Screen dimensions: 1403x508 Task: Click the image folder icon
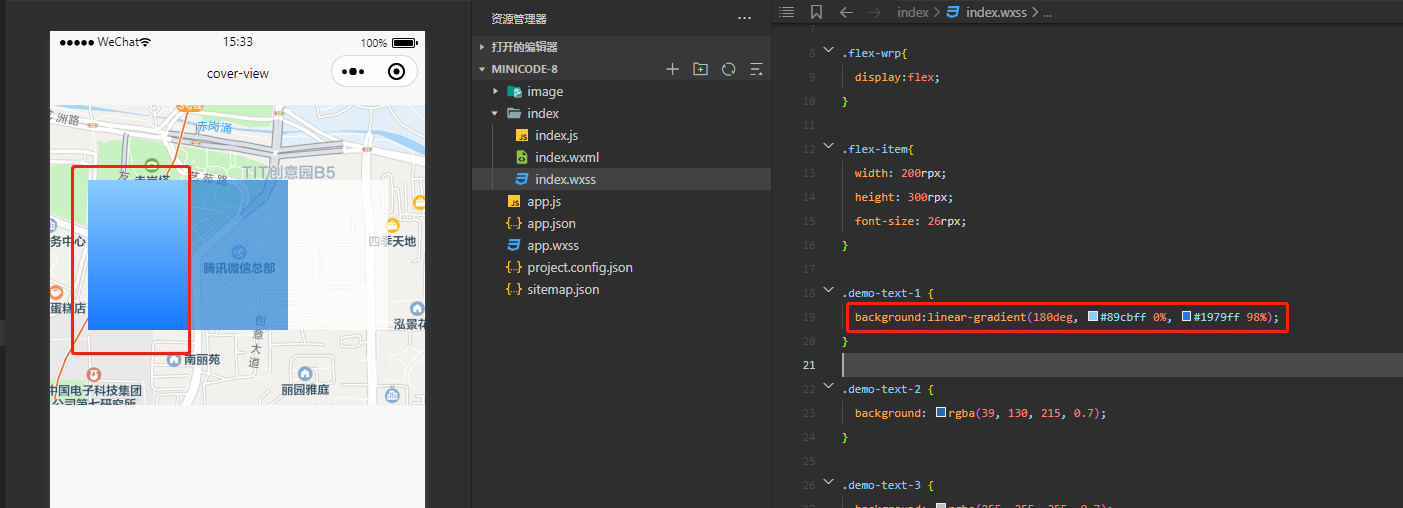pos(515,91)
